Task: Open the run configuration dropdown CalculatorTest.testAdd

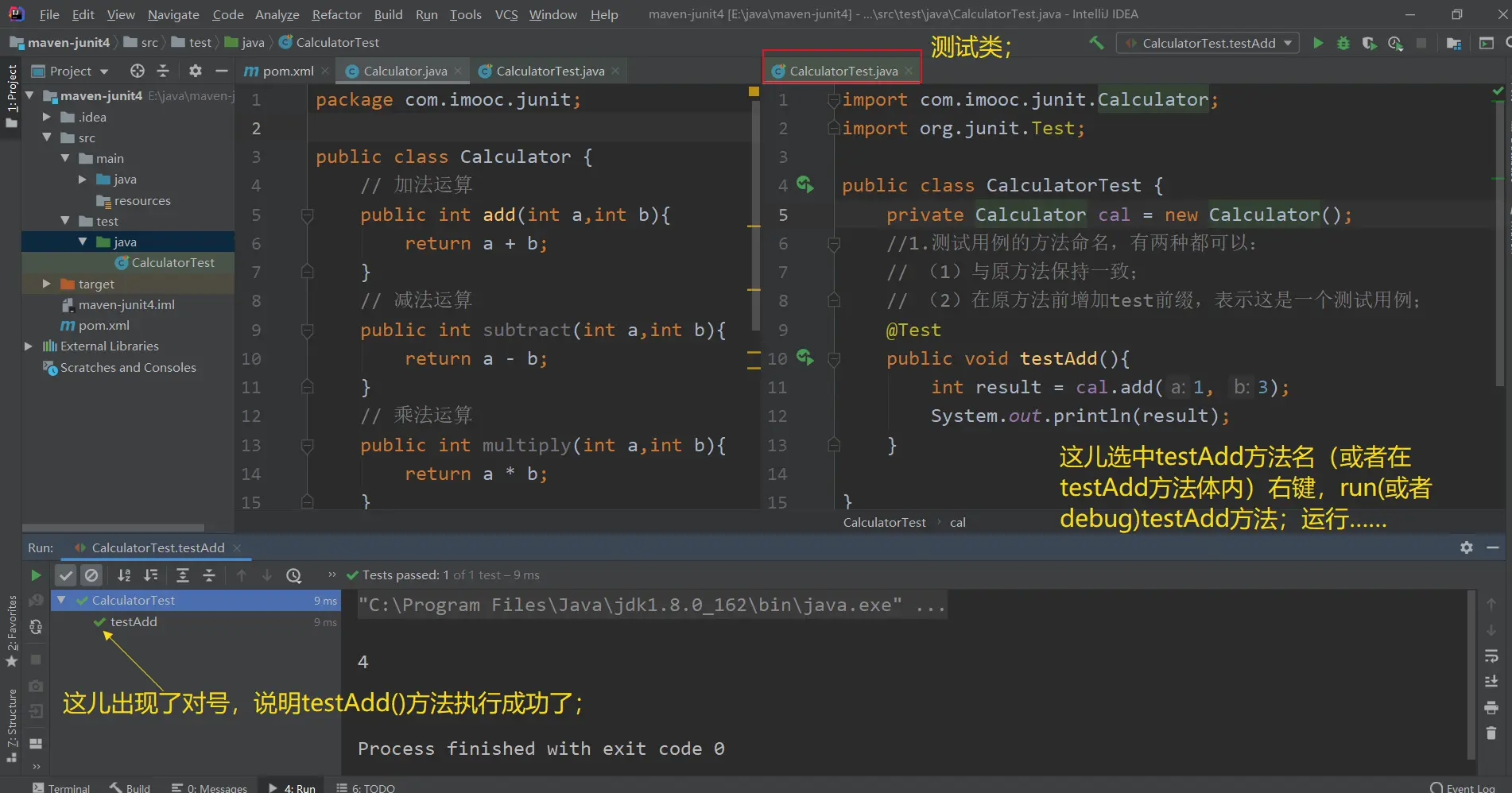Action: click(1208, 43)
